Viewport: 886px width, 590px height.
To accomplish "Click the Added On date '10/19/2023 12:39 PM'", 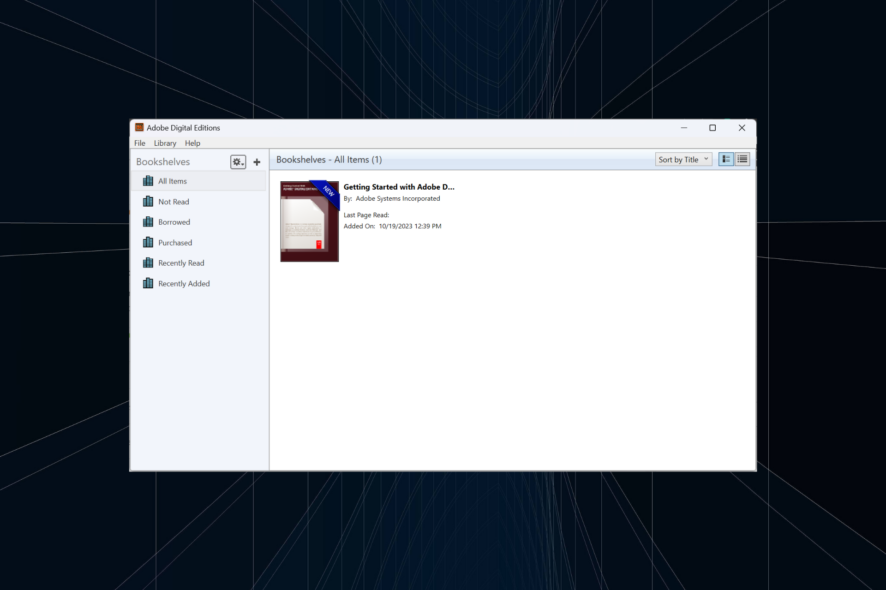I will 410,226.
